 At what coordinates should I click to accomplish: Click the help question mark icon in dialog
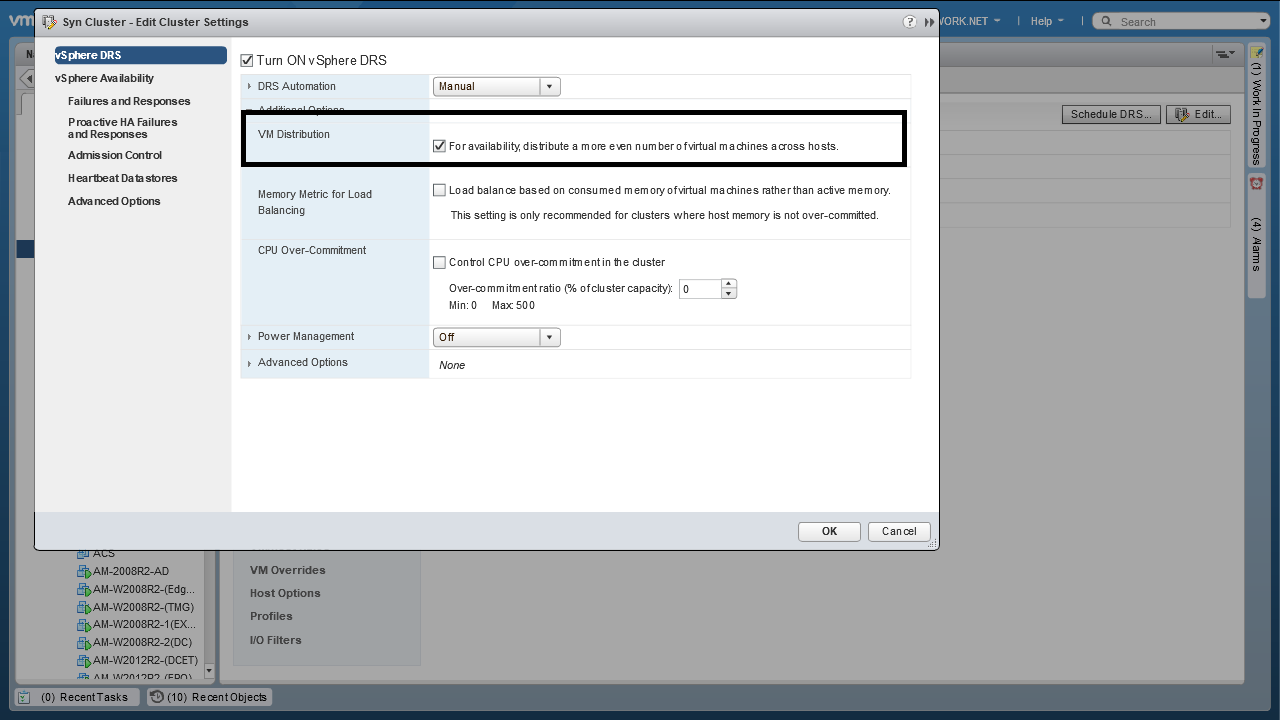(x=909, y=22)
